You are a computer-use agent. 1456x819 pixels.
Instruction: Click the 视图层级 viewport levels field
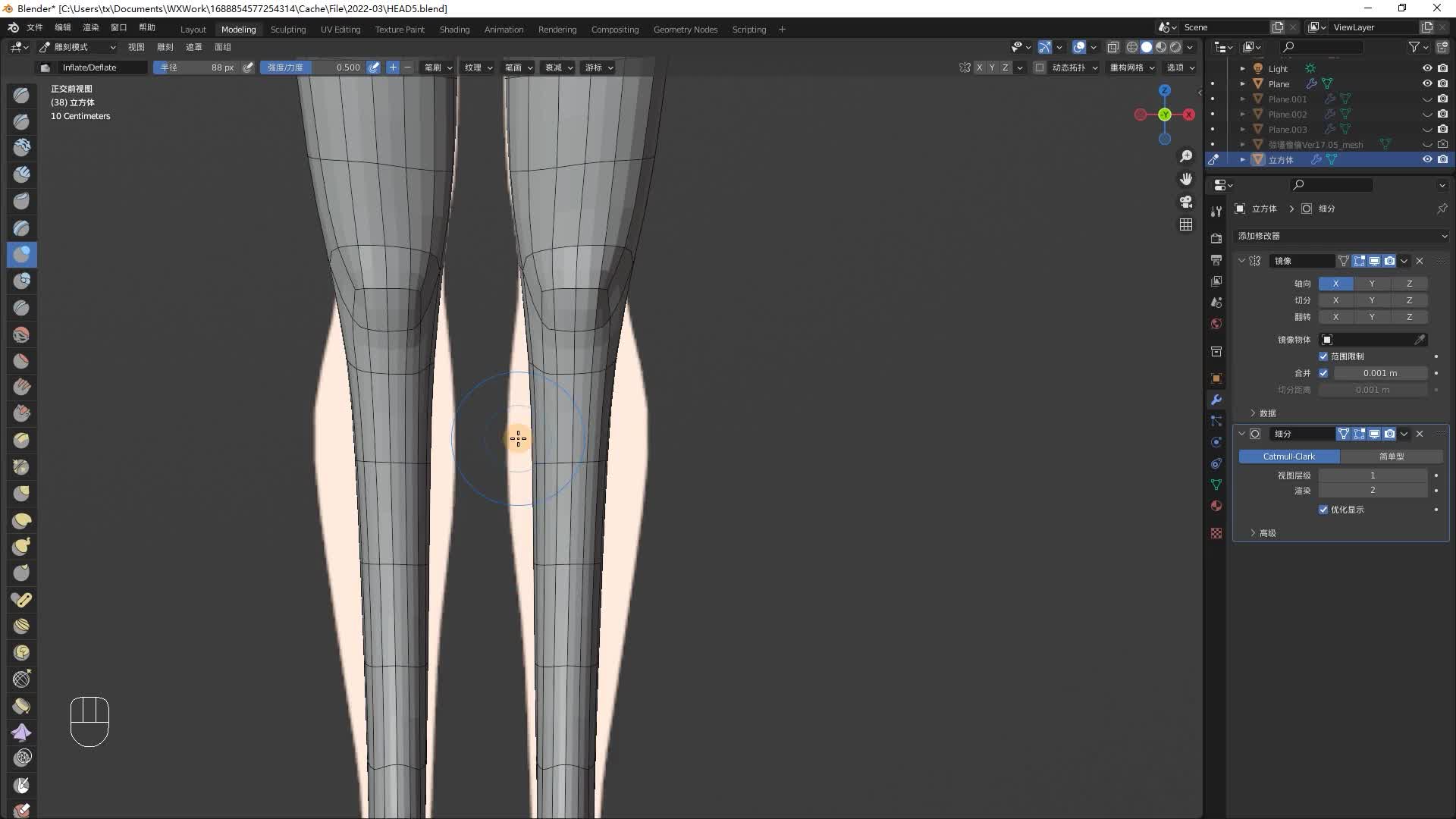click(x=1372, y=475)
